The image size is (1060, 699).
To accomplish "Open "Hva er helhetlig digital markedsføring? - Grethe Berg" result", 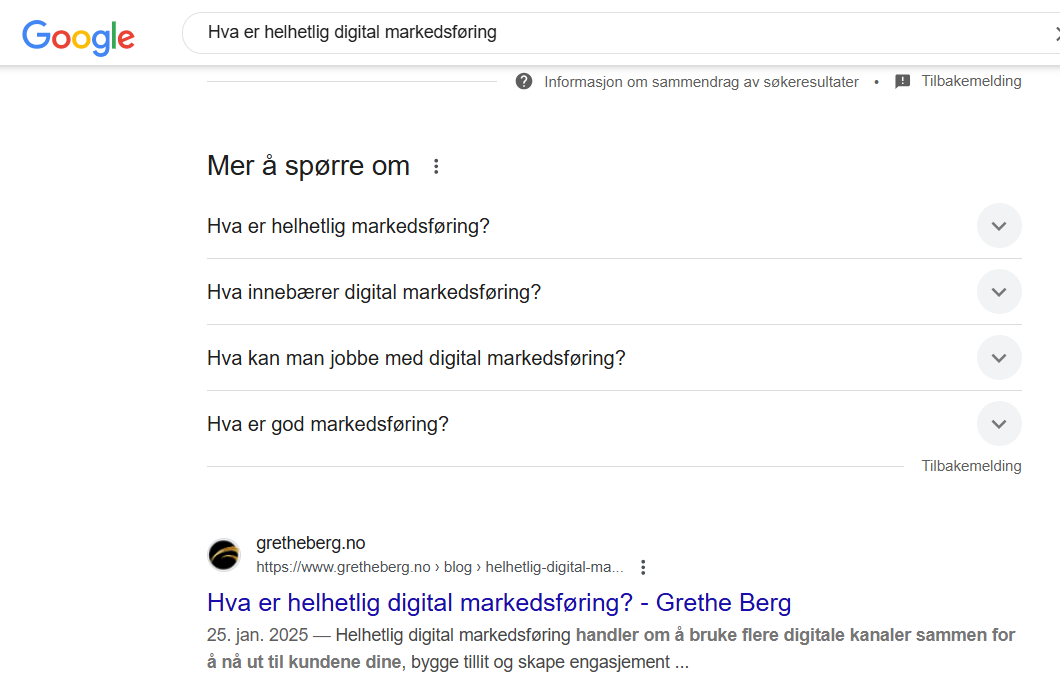I will (499, 603).
